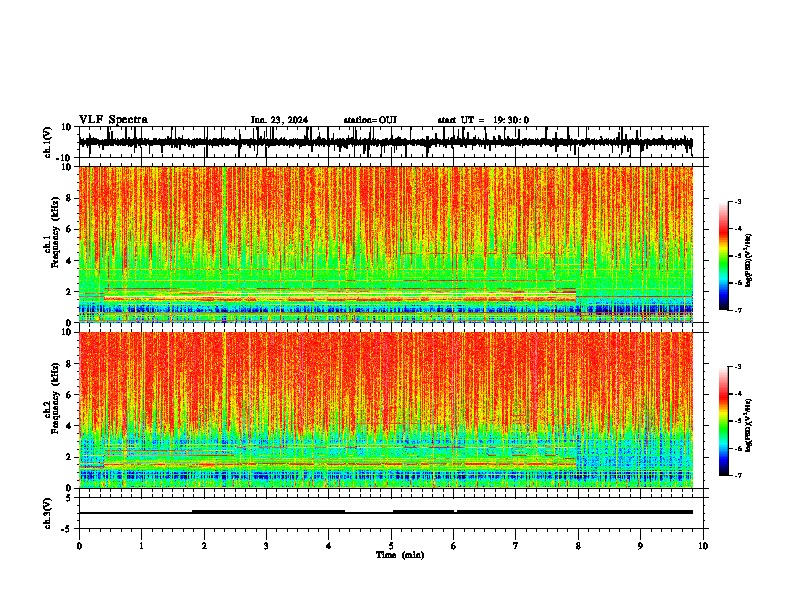792x612 pixels.
Task: Click the ch.1 spectrogram color scale bar
Action: coord(723,256)
